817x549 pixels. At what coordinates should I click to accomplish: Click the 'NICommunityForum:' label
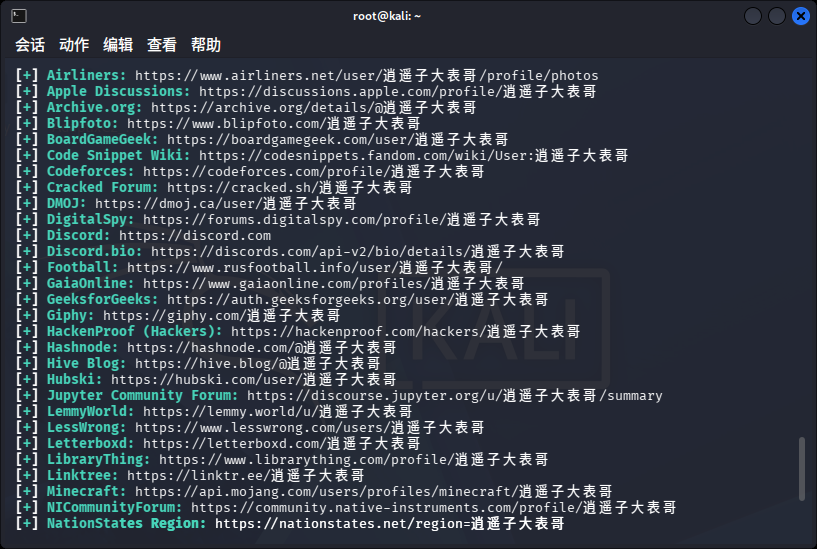115,507
